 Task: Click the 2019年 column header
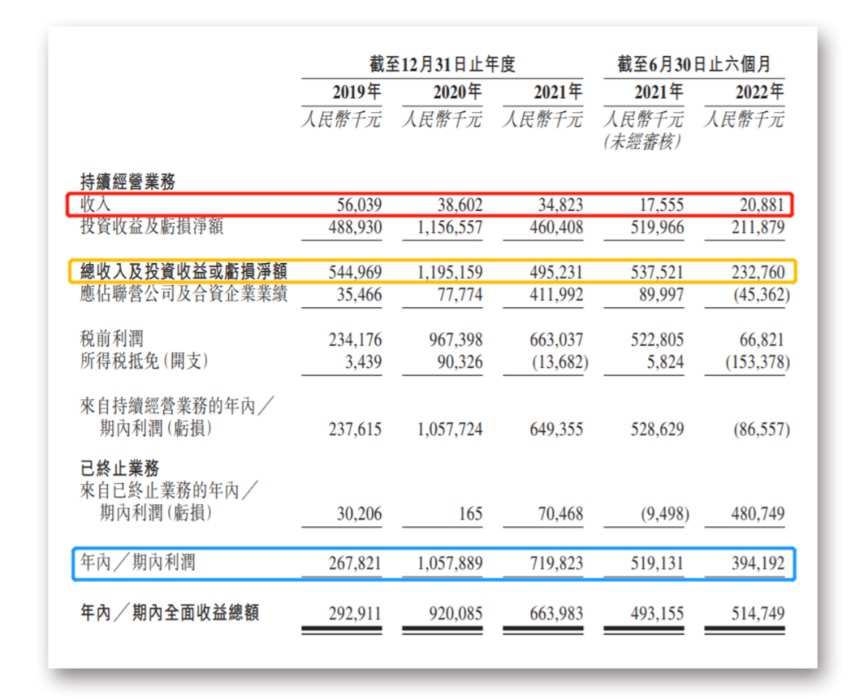coord(356,91)
